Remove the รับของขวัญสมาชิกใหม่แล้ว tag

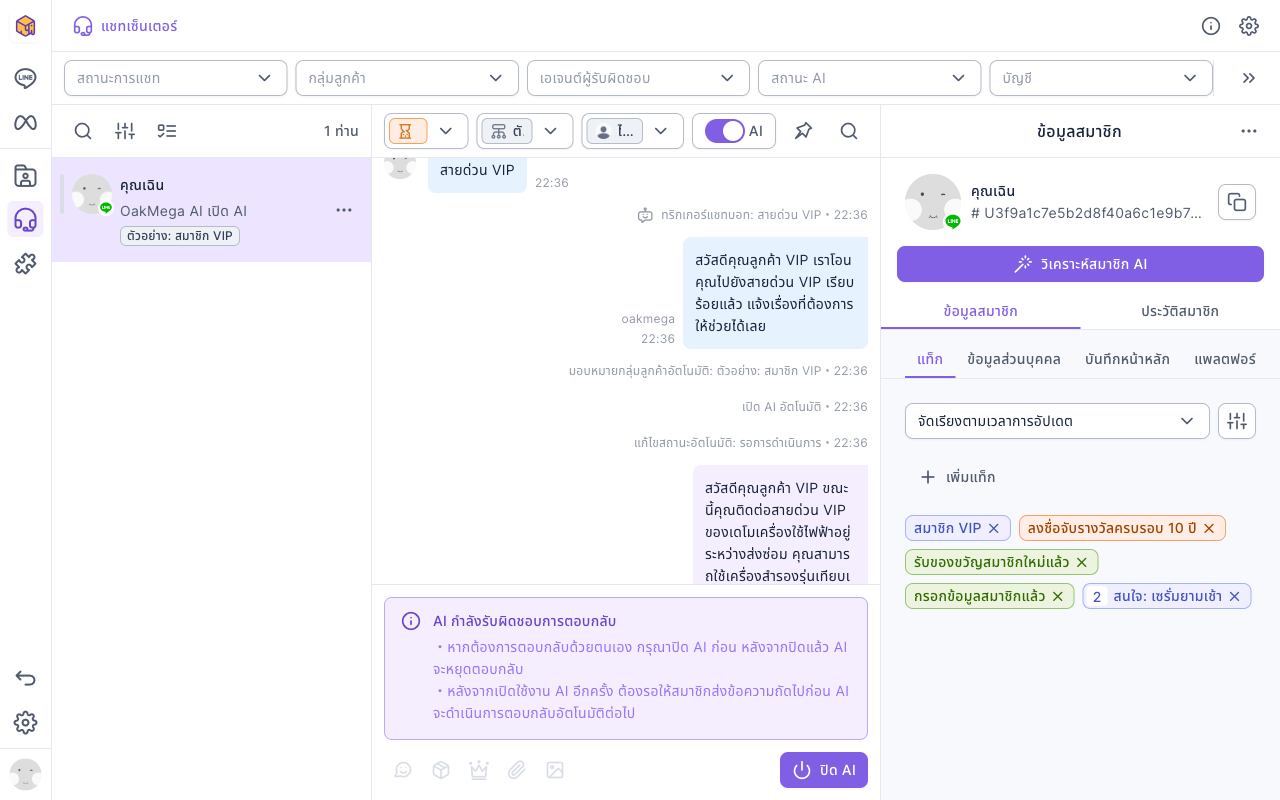[1081, 562]
